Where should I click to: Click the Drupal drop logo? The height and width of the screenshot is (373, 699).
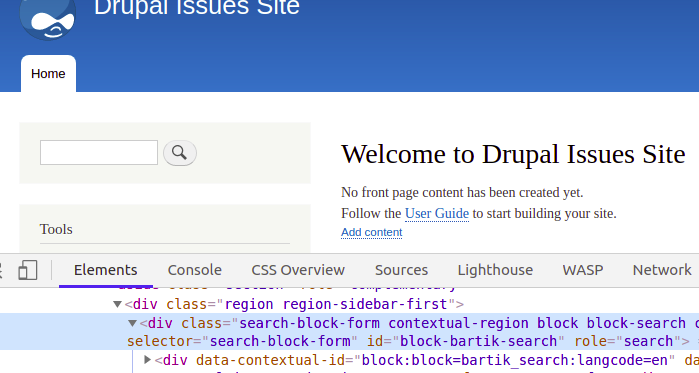[x=48, y=20]
